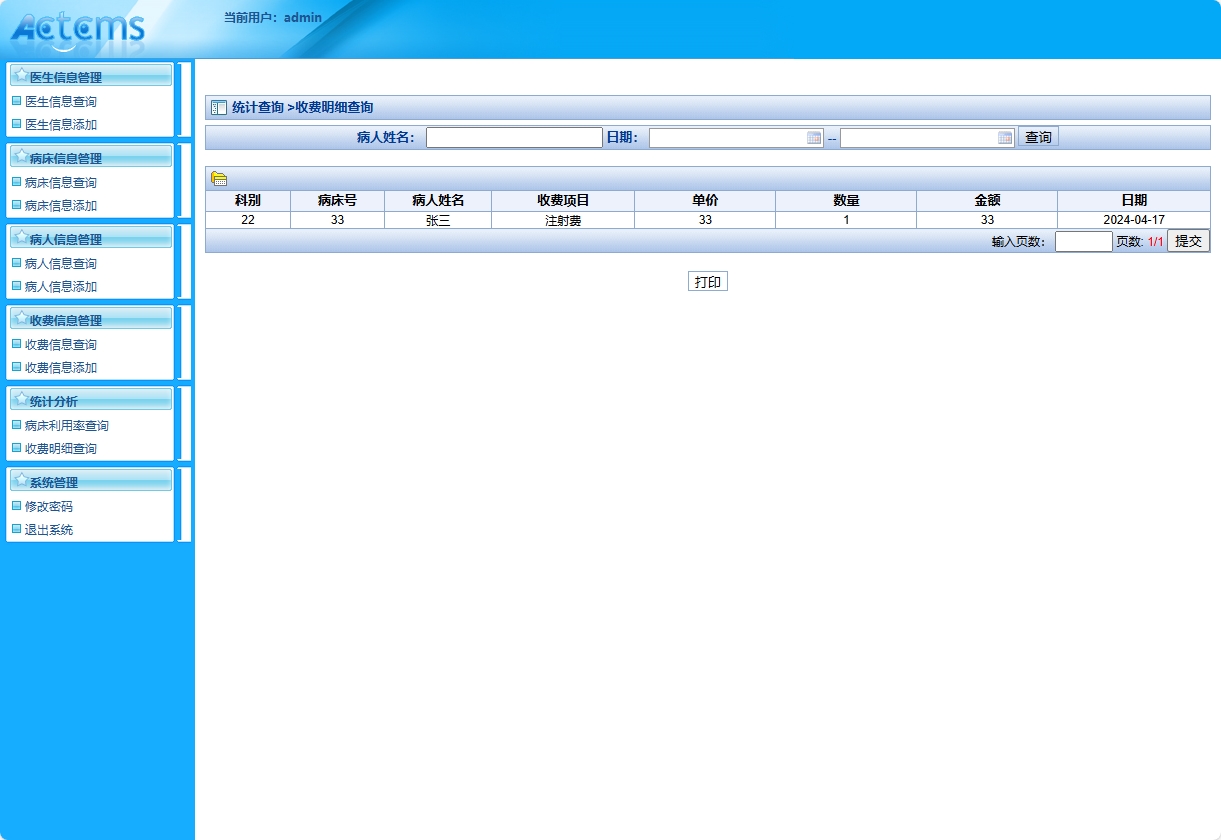Click the 科别 column header

point(248,201)
